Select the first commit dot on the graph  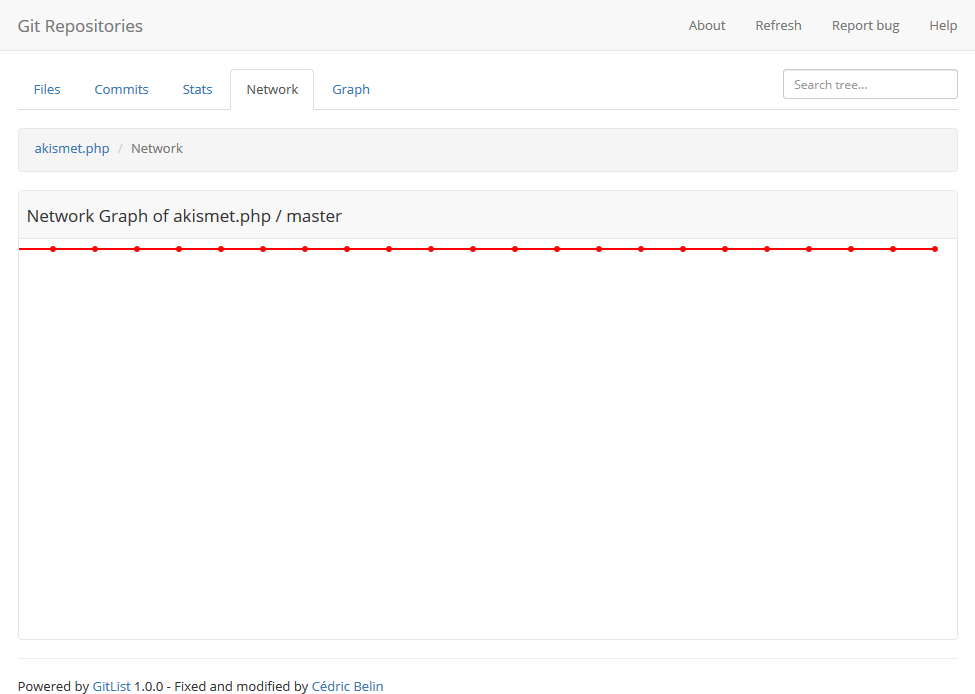[x=52, y=248]
